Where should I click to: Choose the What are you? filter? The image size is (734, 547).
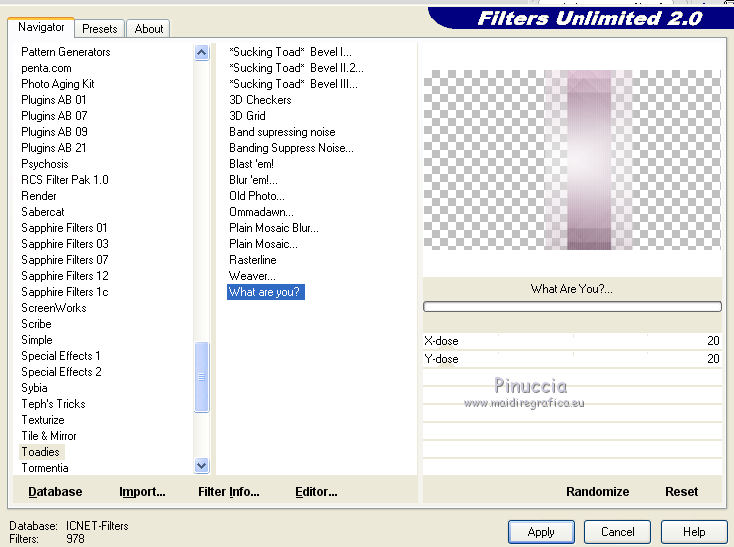point(265,292)
